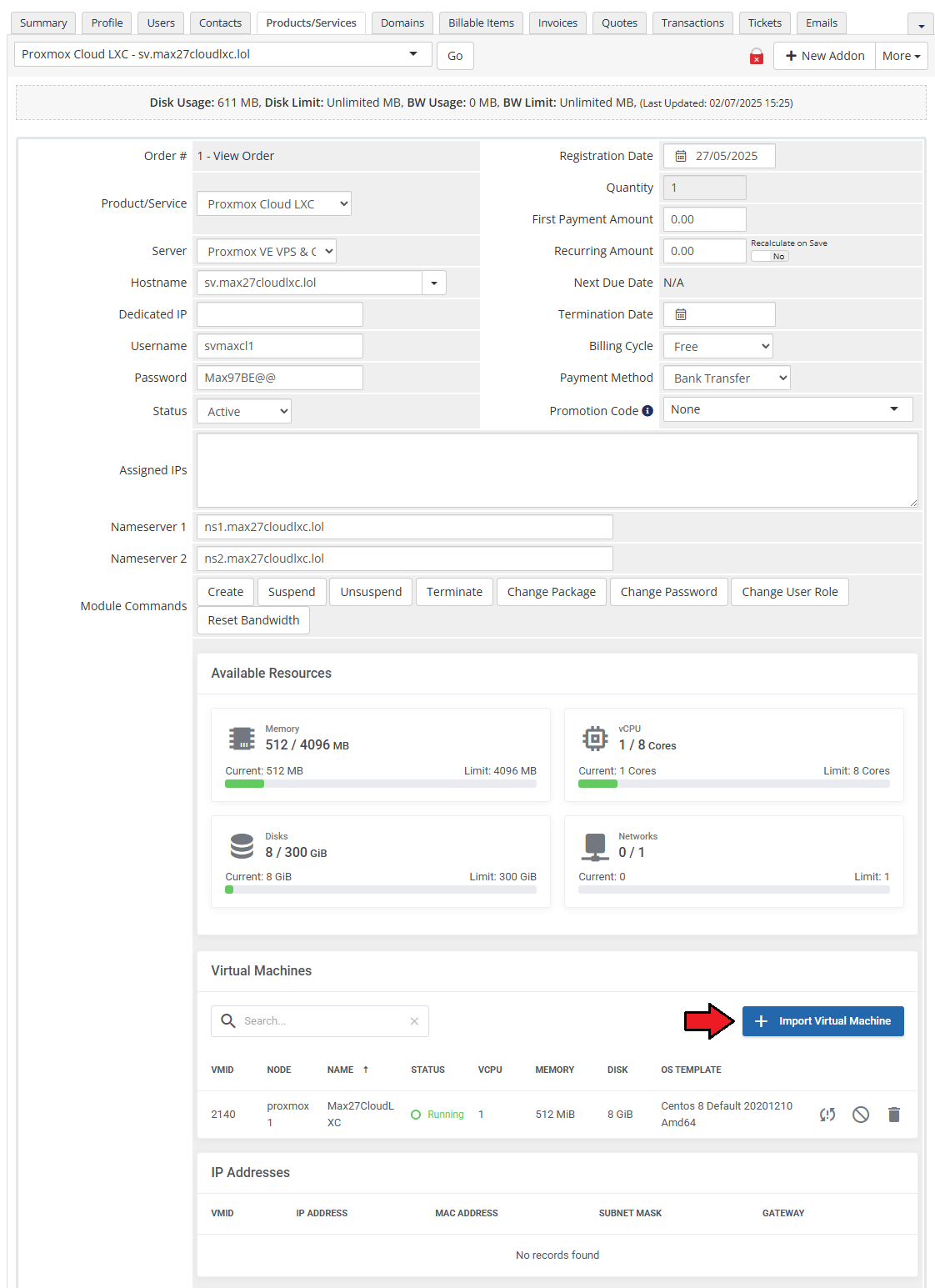Focus the First Payment Amount field
This screenshot has width=935, height=1288.
click(x=705, y=219)
